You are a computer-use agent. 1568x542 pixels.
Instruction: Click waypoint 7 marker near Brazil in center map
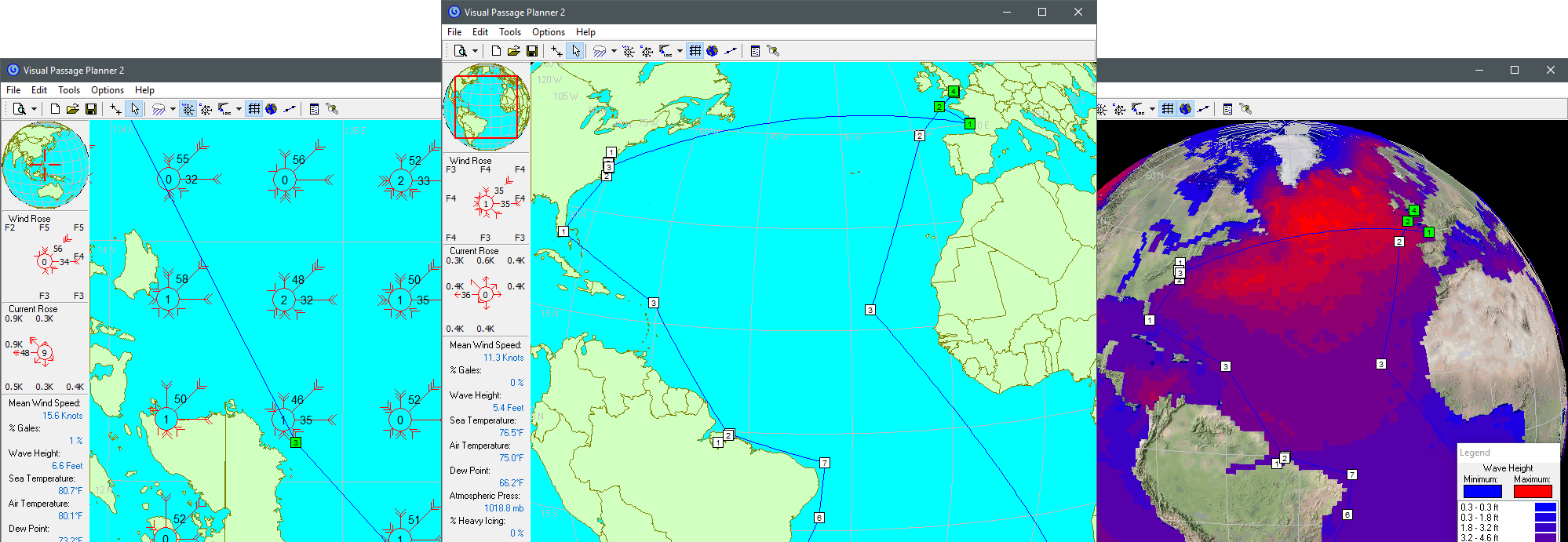click(x=824, y=463)
